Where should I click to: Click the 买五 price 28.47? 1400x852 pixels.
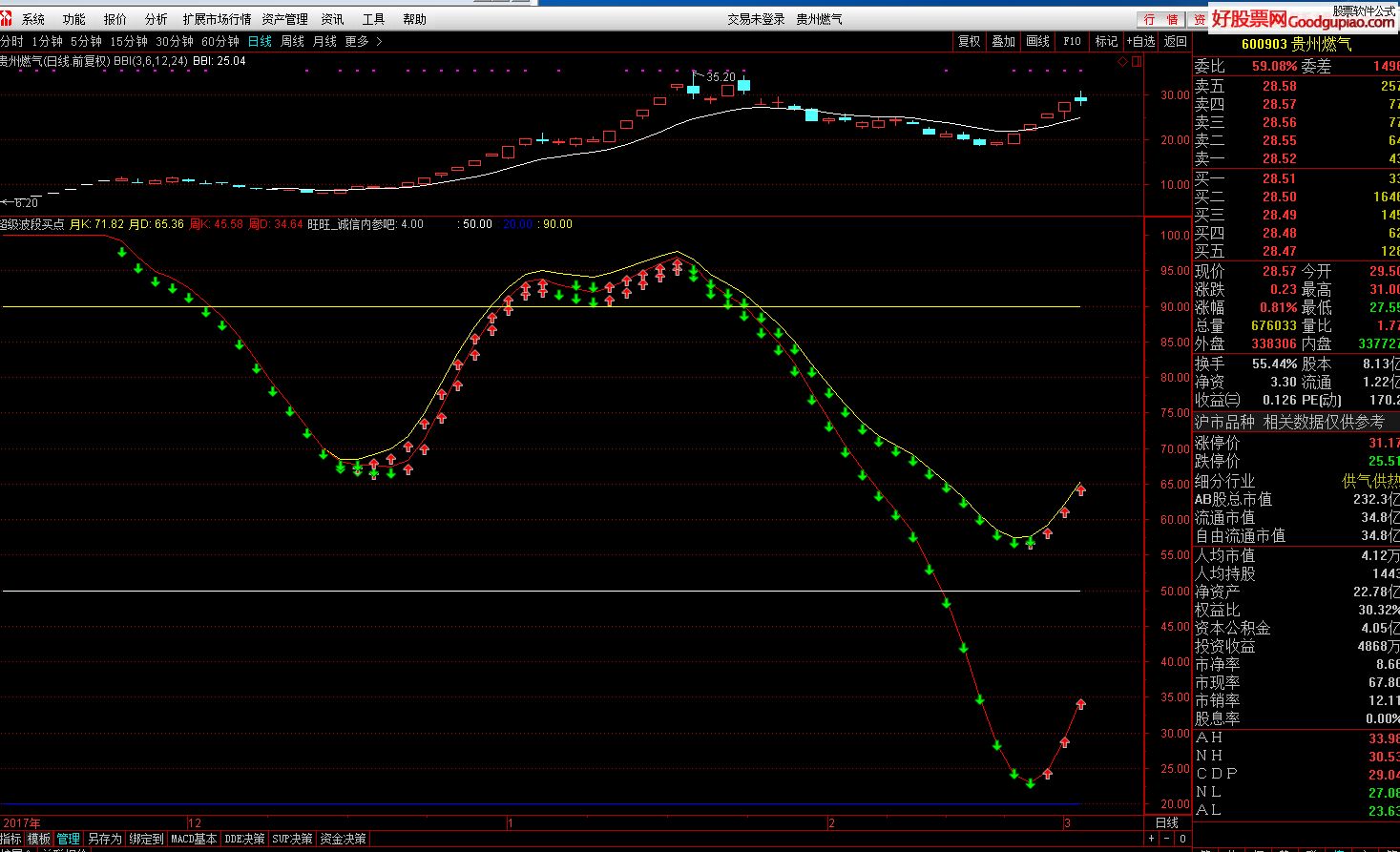[1279, 251]
